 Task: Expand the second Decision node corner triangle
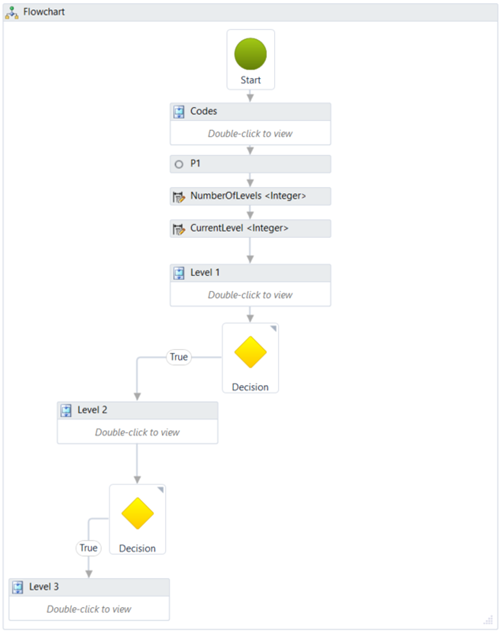[161, 490]
